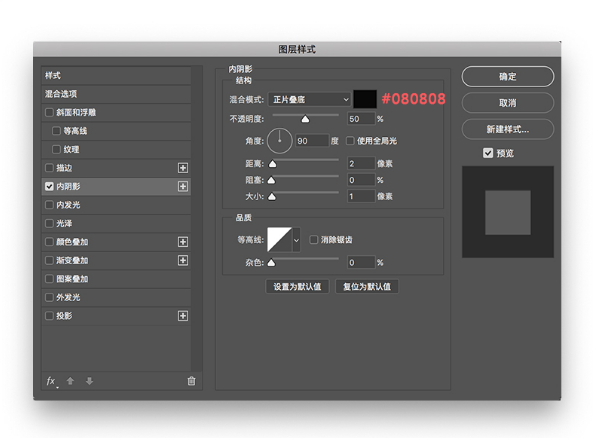Click the angle dial control
593x438 pixels.
pos(279,141)
